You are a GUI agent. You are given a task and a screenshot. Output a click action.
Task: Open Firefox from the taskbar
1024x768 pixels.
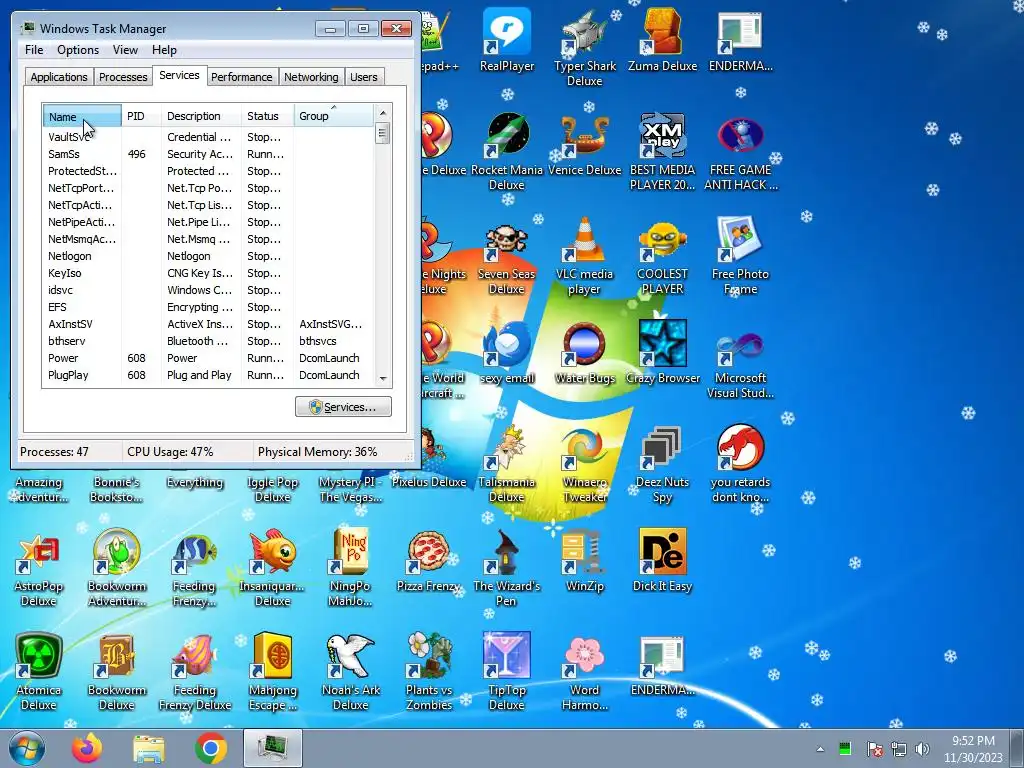pyautogui.click(x=88, y=748)
